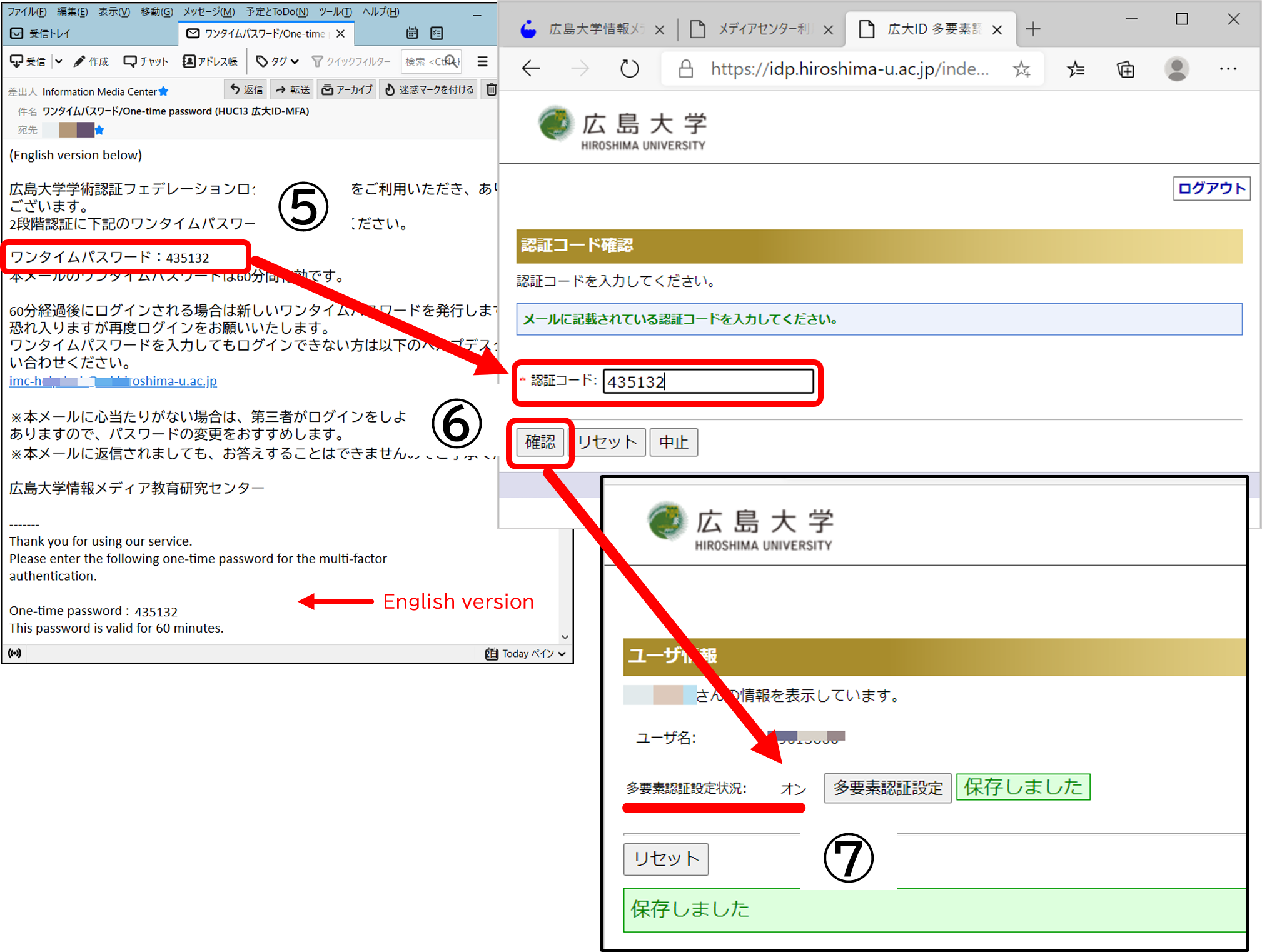Click the scroll down arrow in mail body
The image size is (1262, 952).
point(565,637)
